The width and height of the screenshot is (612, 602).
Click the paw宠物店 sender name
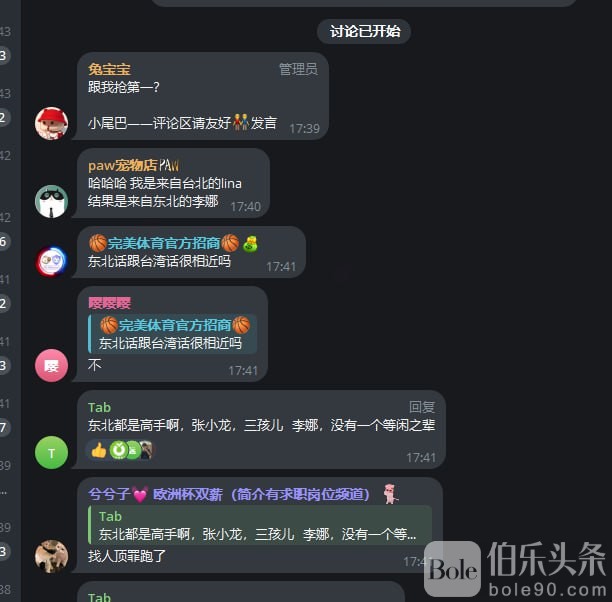point(133,165)
